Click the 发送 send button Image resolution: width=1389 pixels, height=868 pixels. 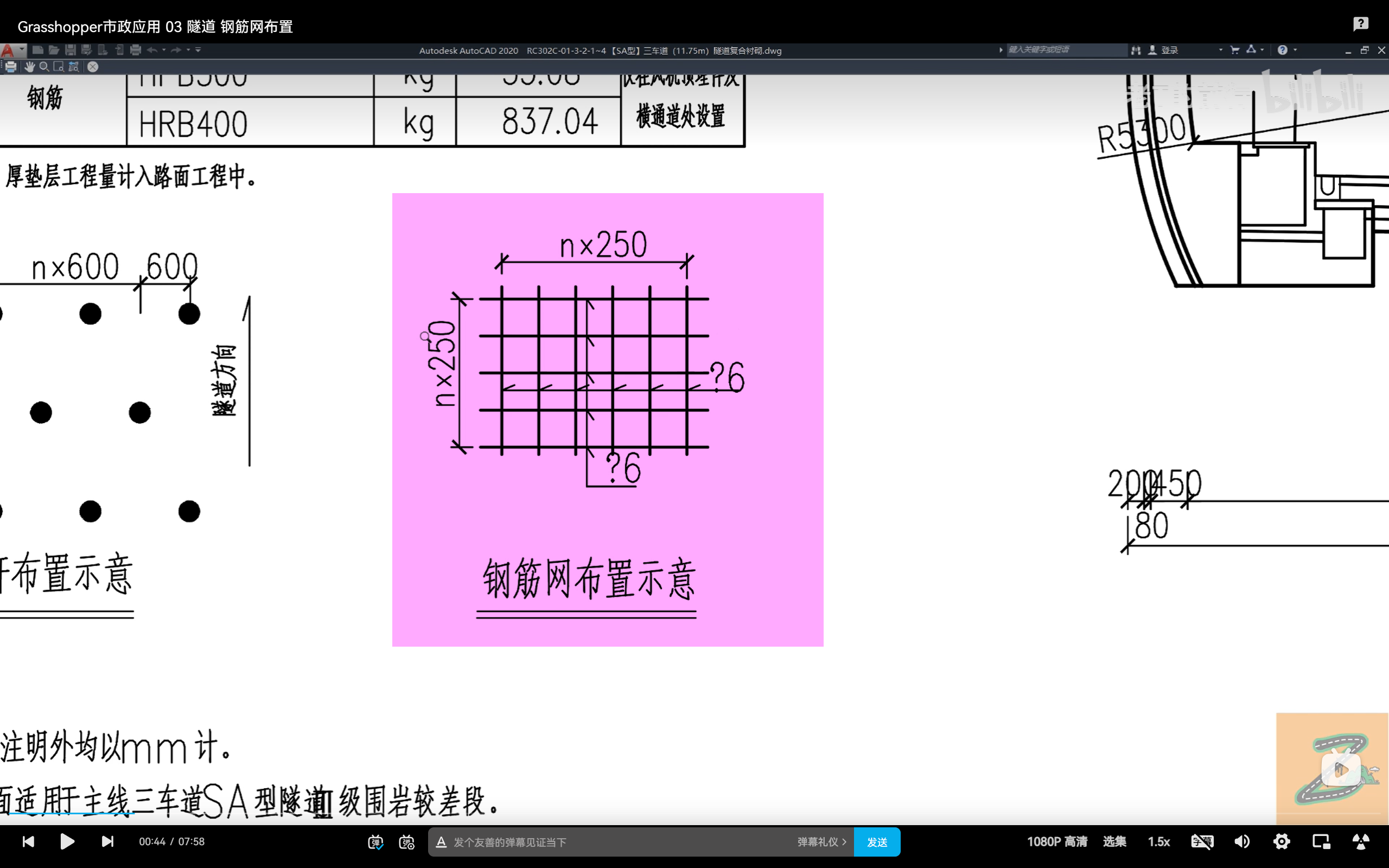876,842
